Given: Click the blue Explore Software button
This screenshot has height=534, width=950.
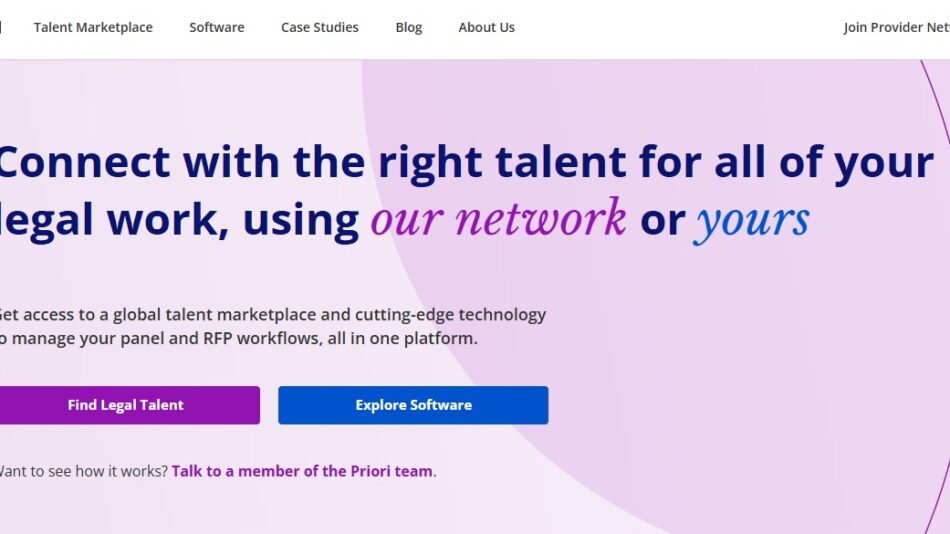Looking at the screenshot, I should (x=413, y=405).
